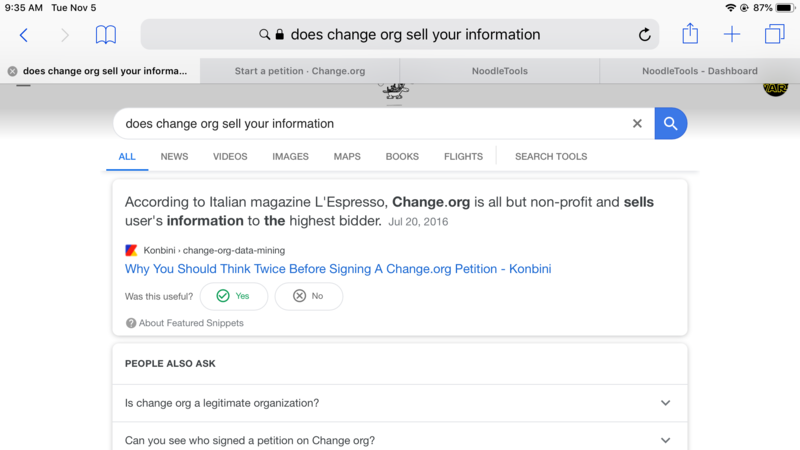The image size is (800, 450).
Task: Open the Konbini article link
Action: 338,269
